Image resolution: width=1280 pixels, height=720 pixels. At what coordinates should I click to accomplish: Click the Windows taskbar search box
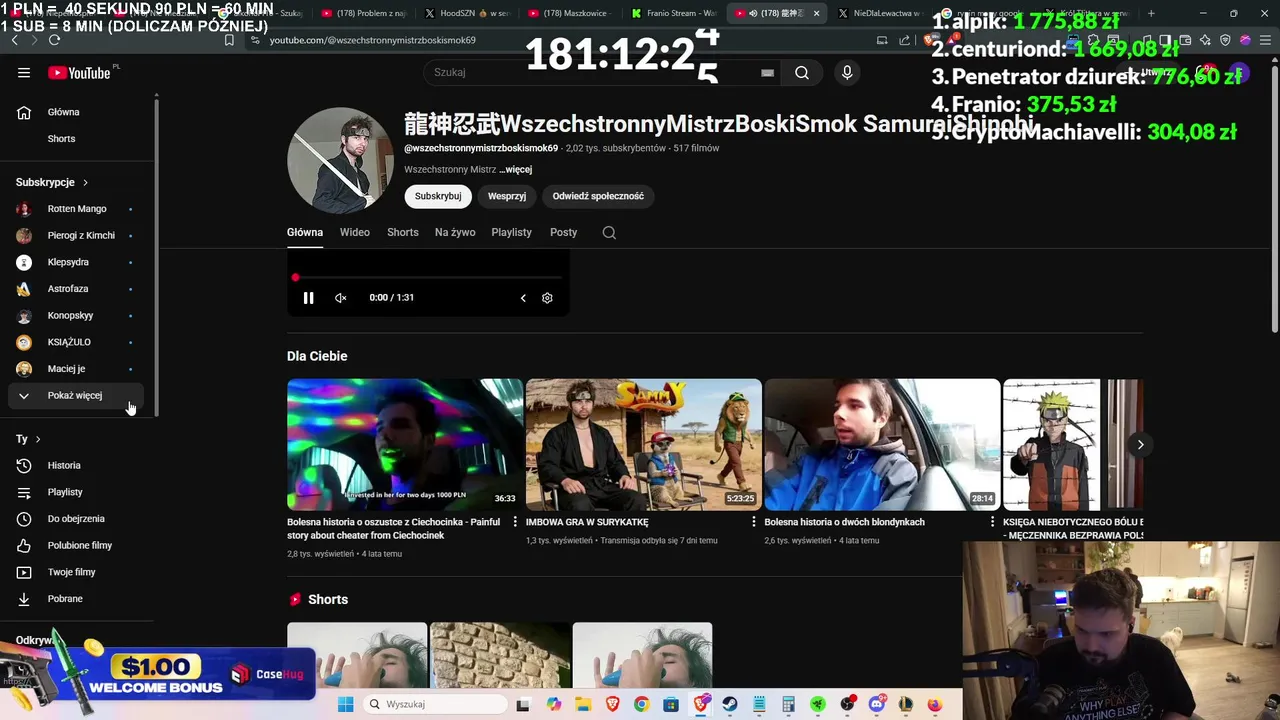[435, 704]
